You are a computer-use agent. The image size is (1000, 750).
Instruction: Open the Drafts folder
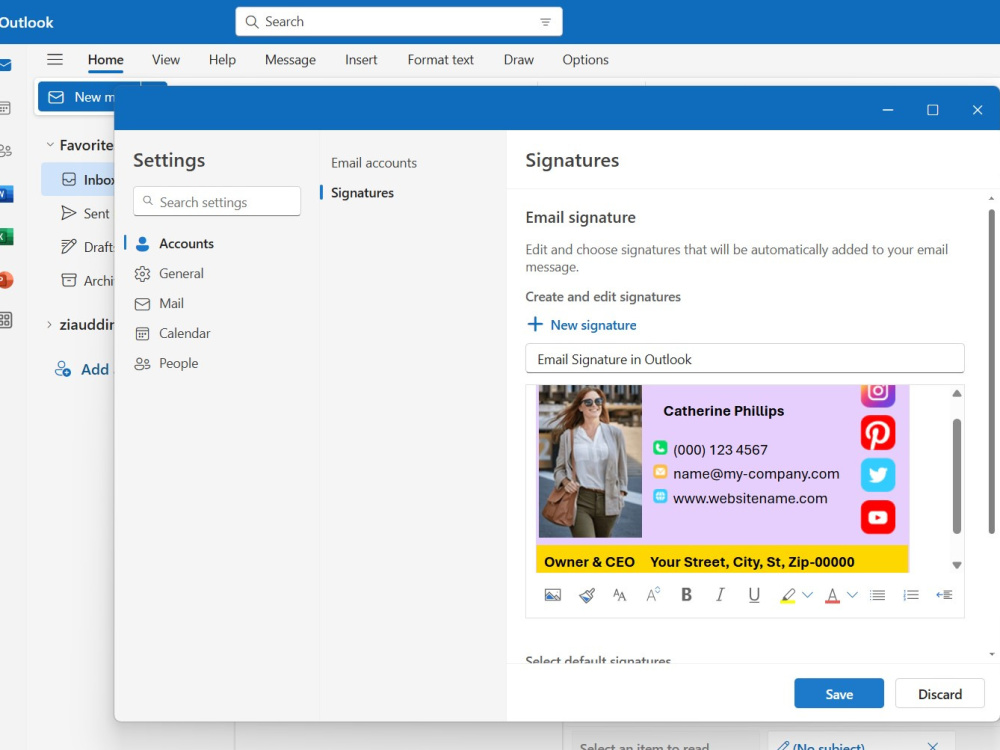pyautogui.click(x=87, y=247)
